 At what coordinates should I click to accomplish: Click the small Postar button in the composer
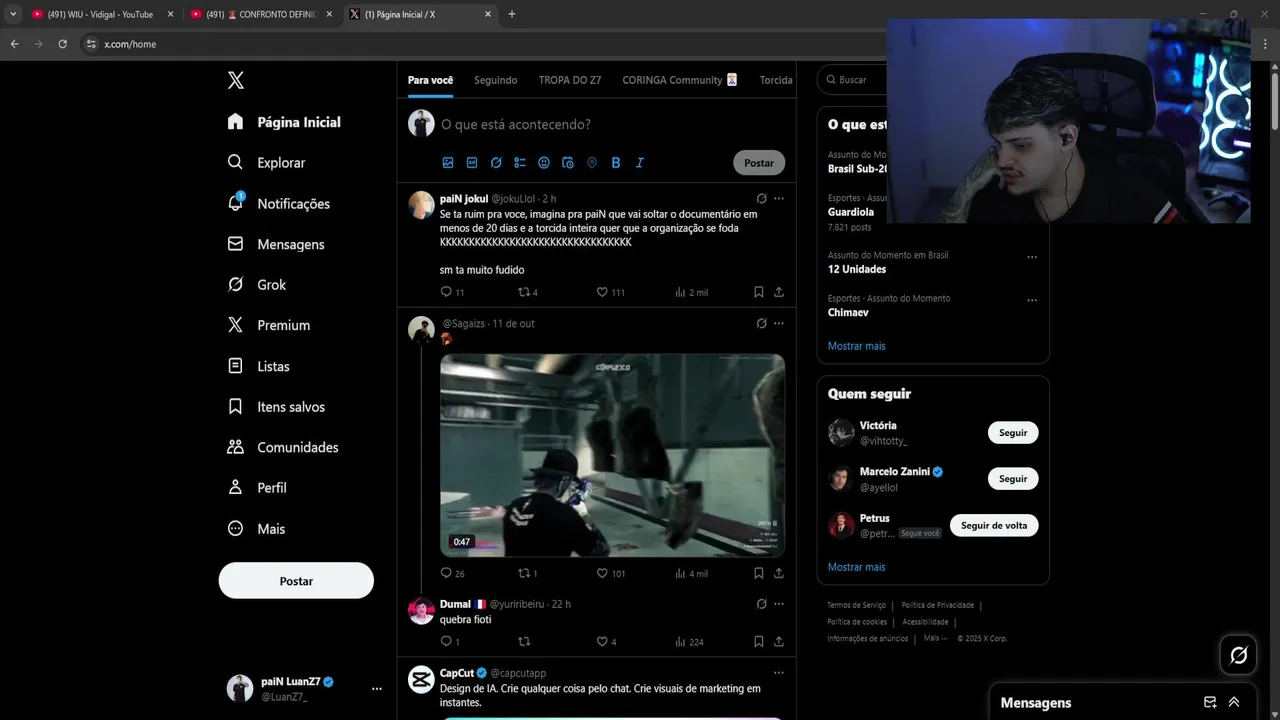[x=759, y=163]
